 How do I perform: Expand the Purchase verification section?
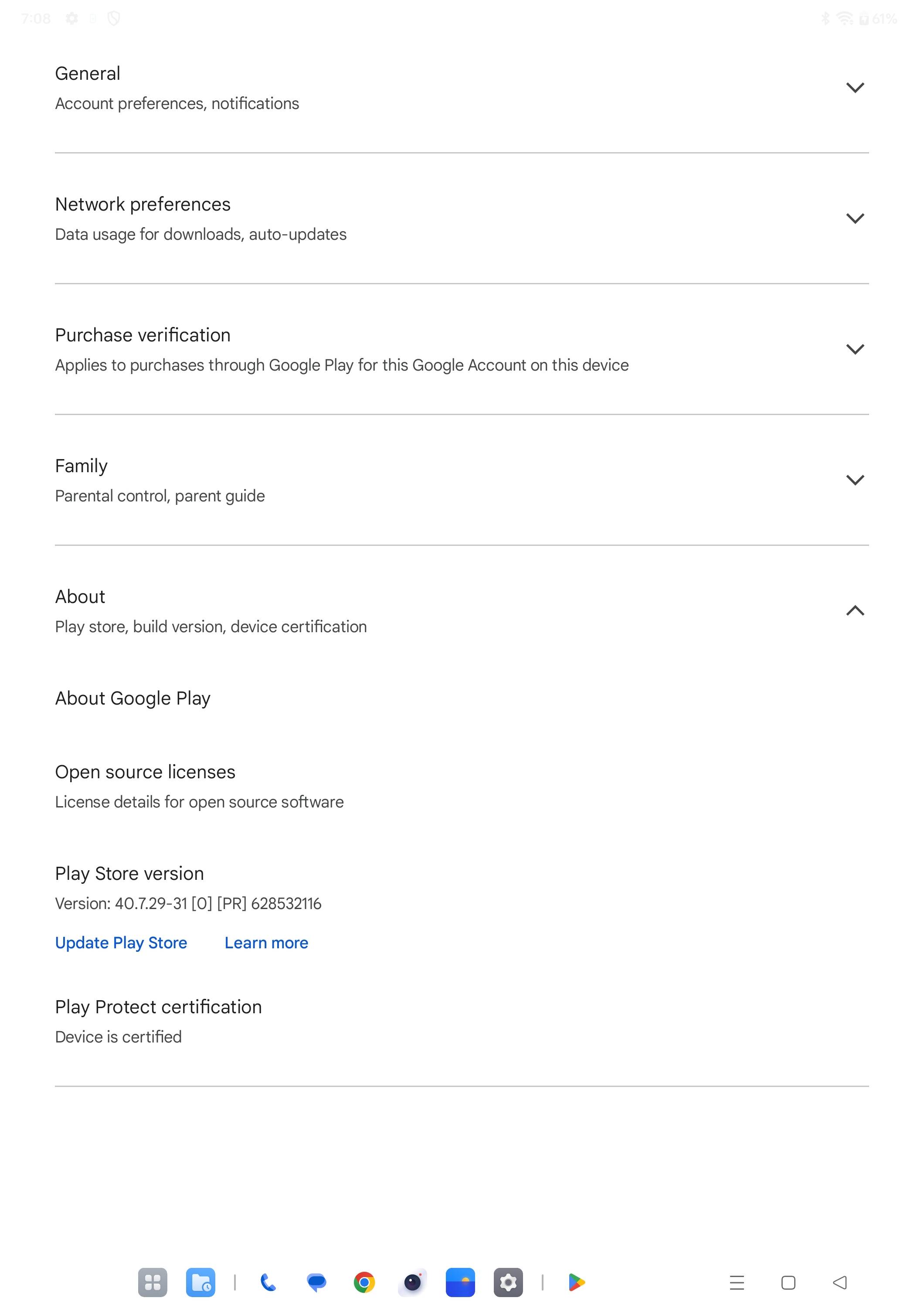coord(462,349)
